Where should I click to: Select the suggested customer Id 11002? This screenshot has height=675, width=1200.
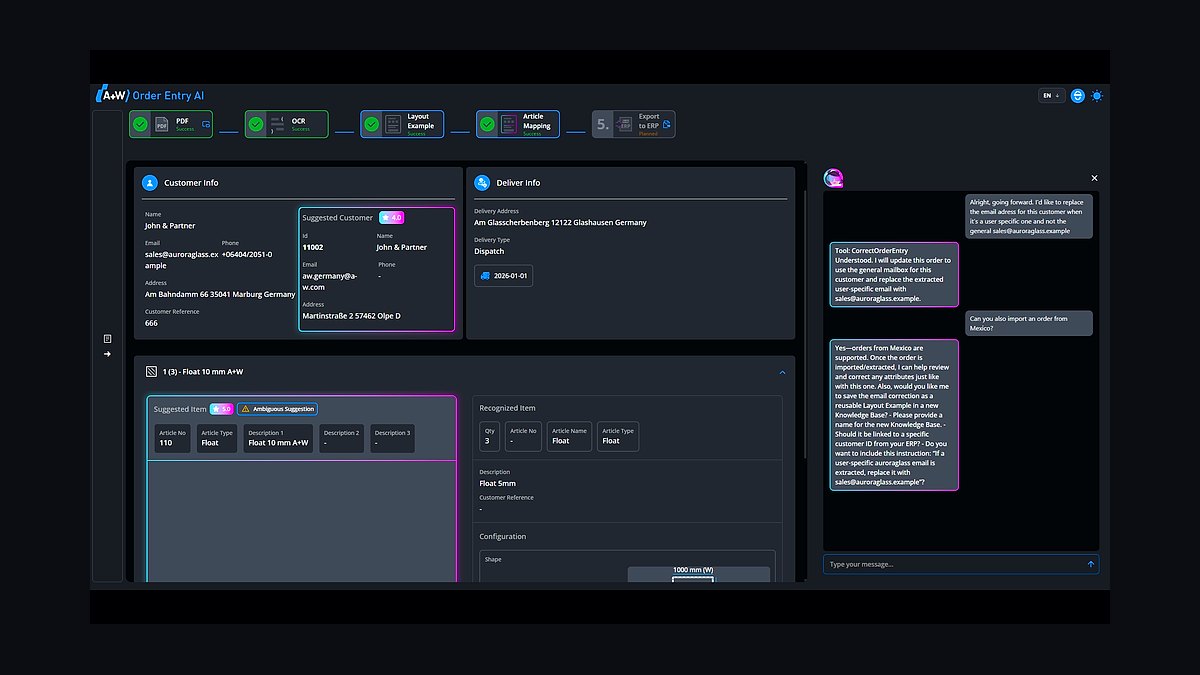(313, 247)
